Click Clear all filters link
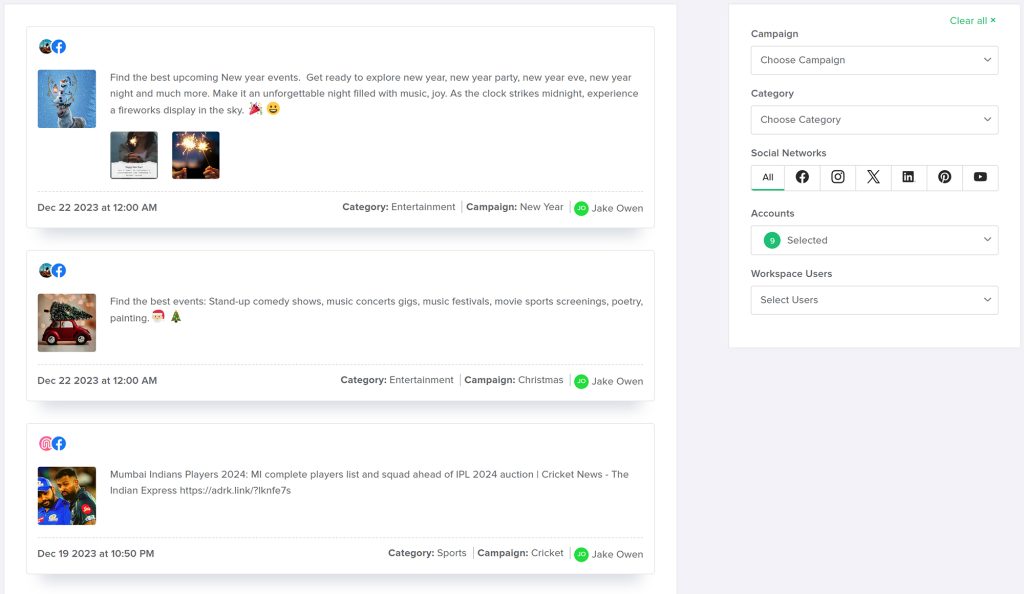This screenshot has width=1024, height=594. pyautogui.click(x=972, y=21)
